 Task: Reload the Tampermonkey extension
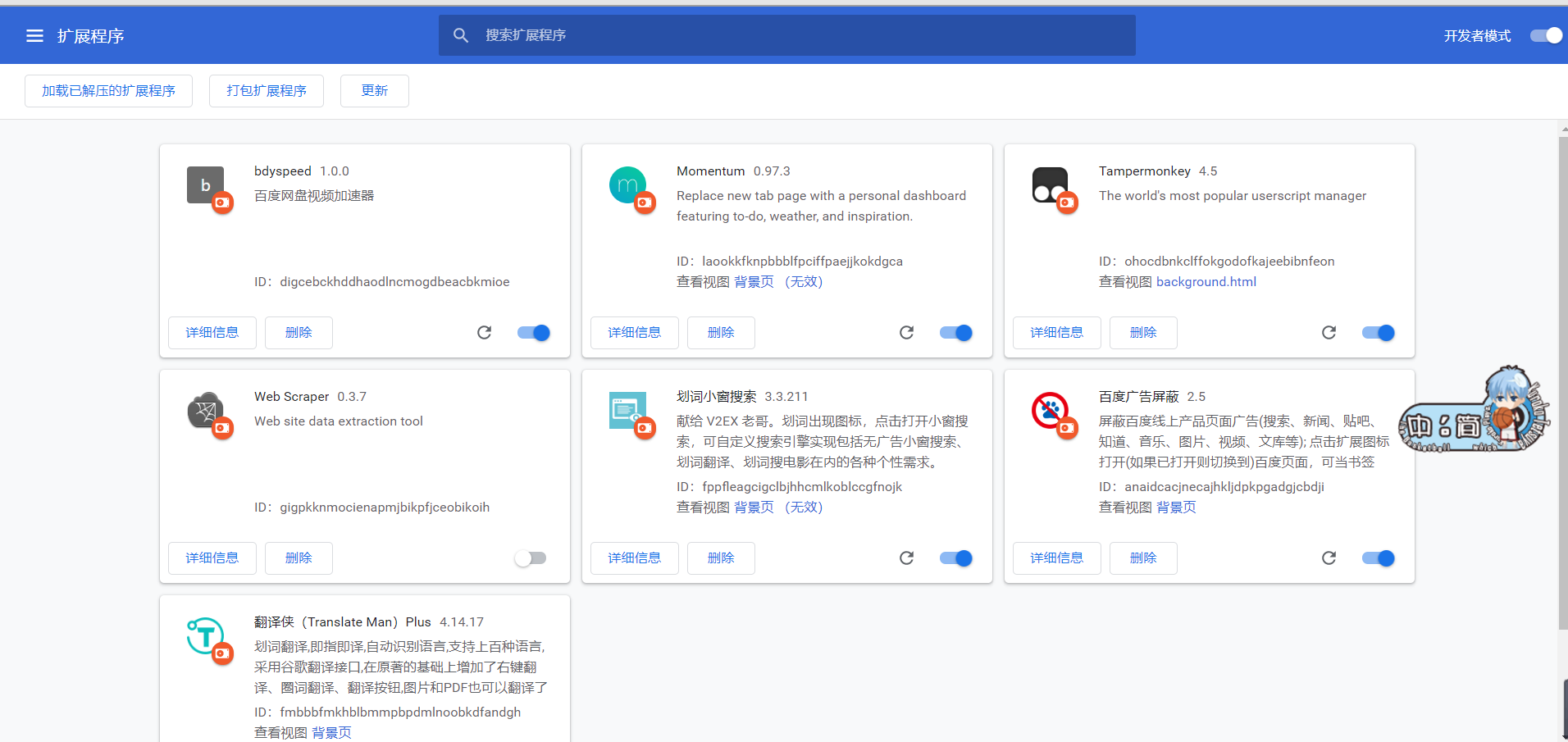[x=1329, y=332]
